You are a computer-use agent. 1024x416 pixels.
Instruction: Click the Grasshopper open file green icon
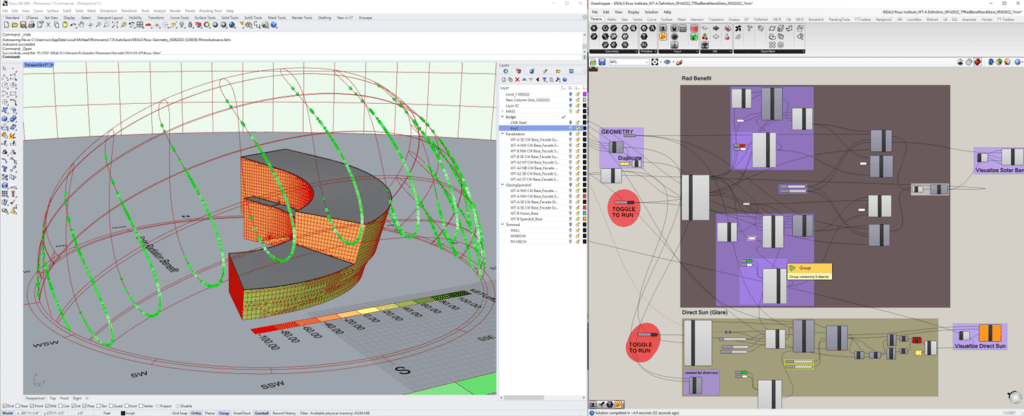point(593,62)
